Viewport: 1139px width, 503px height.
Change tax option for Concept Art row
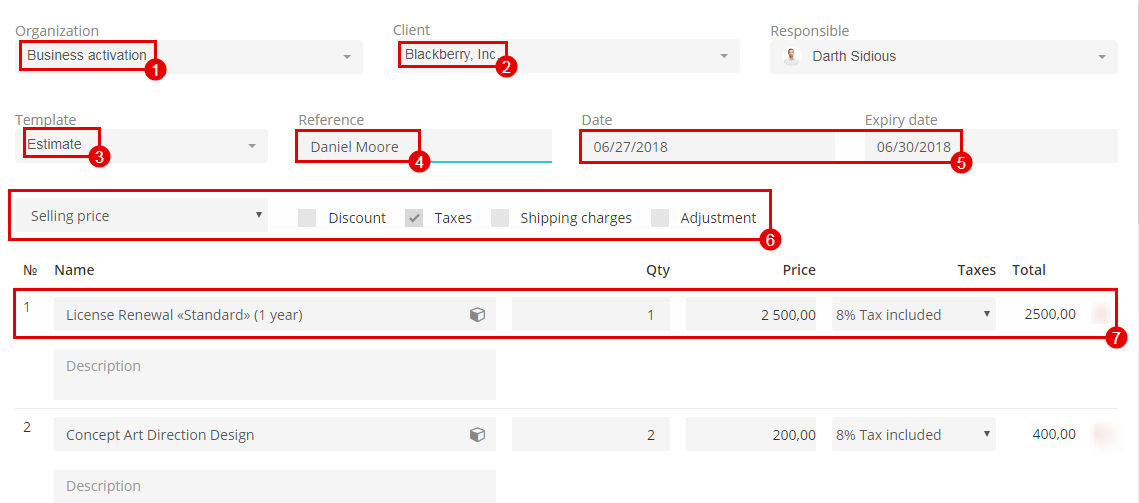click(x=914, y=435)
